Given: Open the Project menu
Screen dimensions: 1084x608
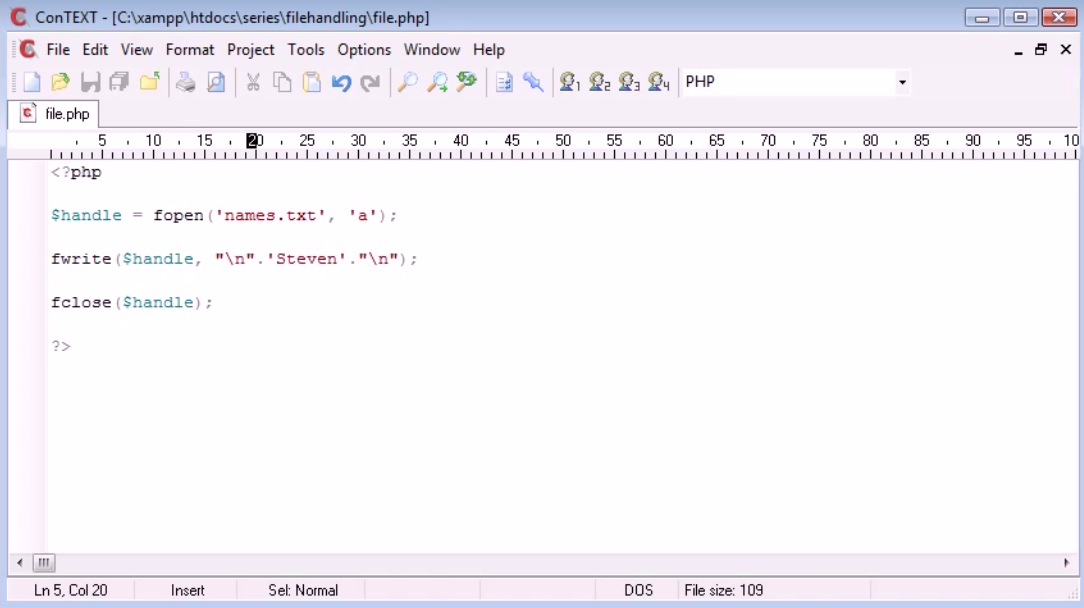Looking at the screenshot, I should (x=250, y=50).
